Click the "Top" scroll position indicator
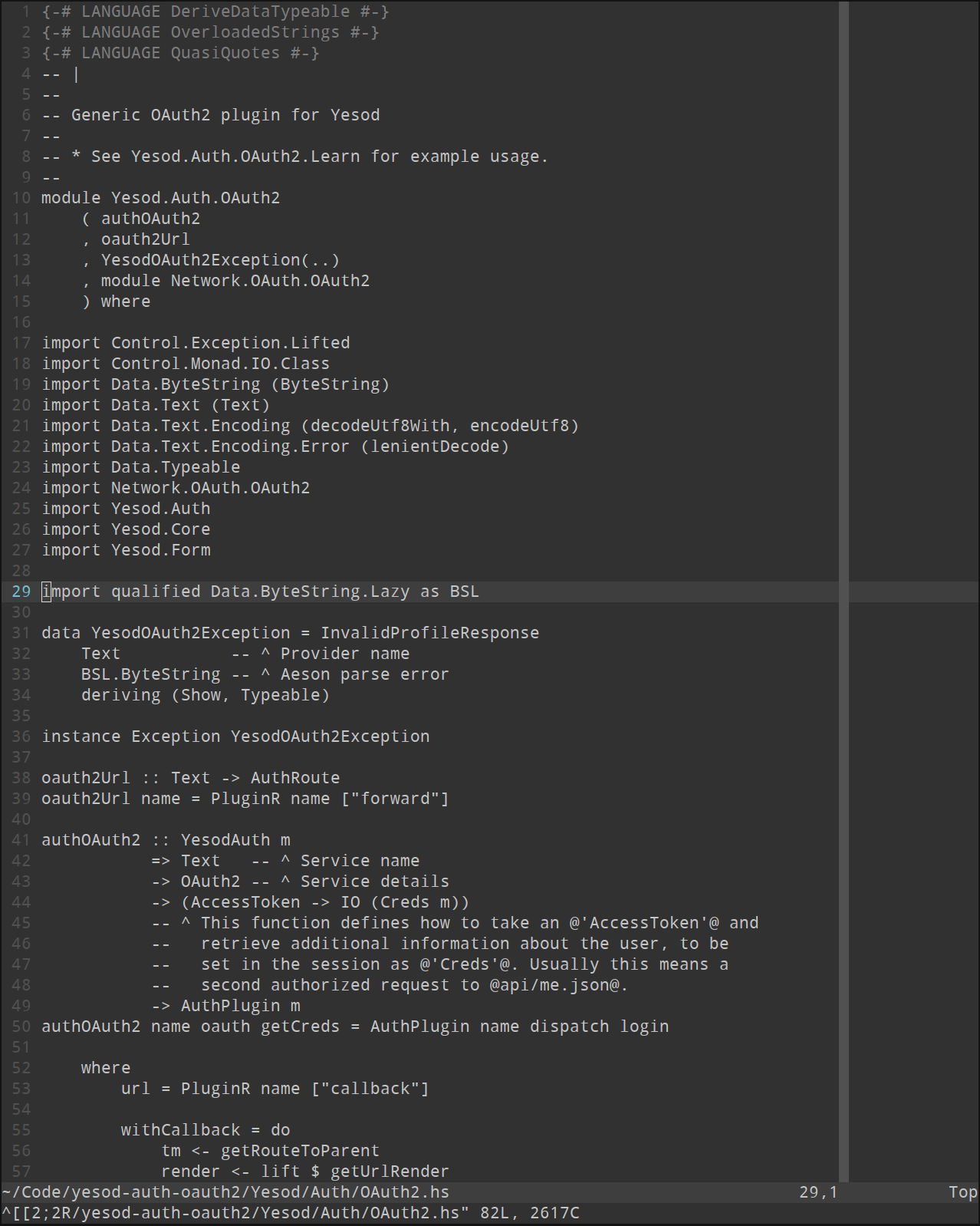The image size is (980, 1226). (962, 1192)
